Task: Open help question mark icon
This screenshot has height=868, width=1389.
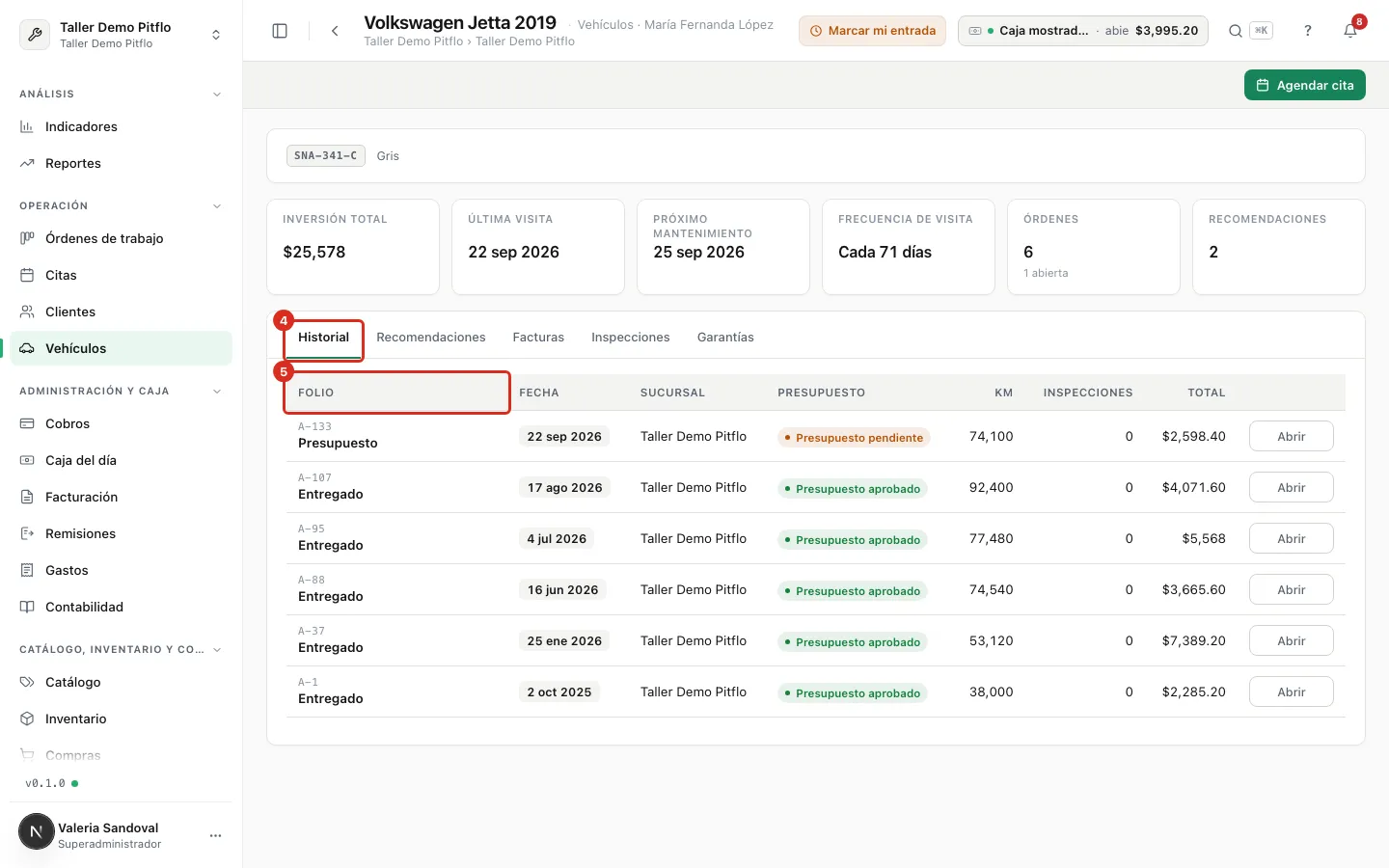Action: pyautogui.click(x=1308, y=31)
